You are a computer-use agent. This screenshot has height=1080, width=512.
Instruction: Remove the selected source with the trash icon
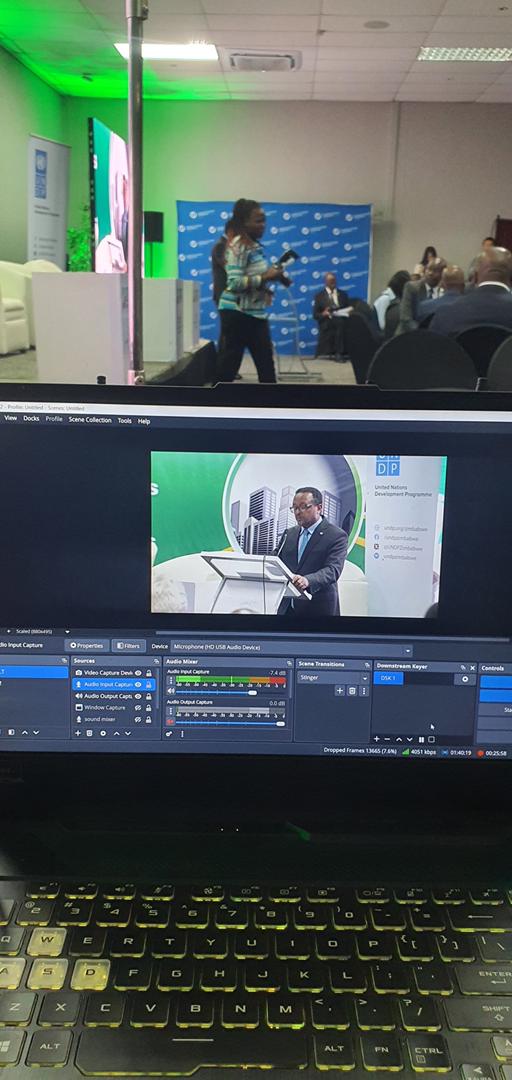pyautogui.click(x=89, y=733)
